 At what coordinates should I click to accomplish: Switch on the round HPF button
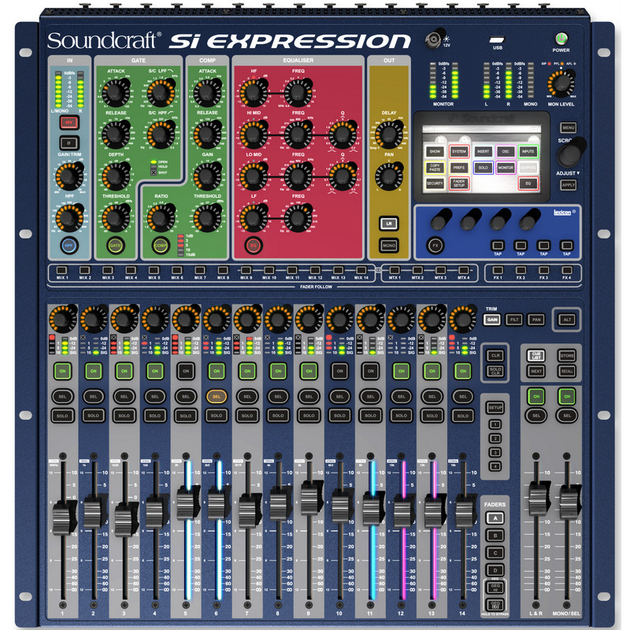pos(69,245)
